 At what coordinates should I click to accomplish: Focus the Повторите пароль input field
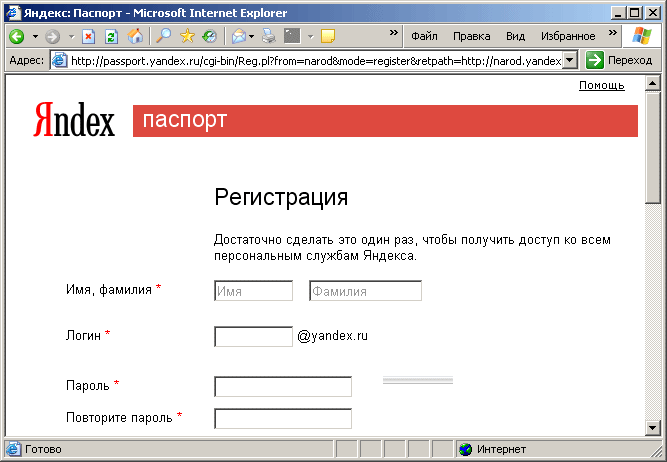click(283, 419)
